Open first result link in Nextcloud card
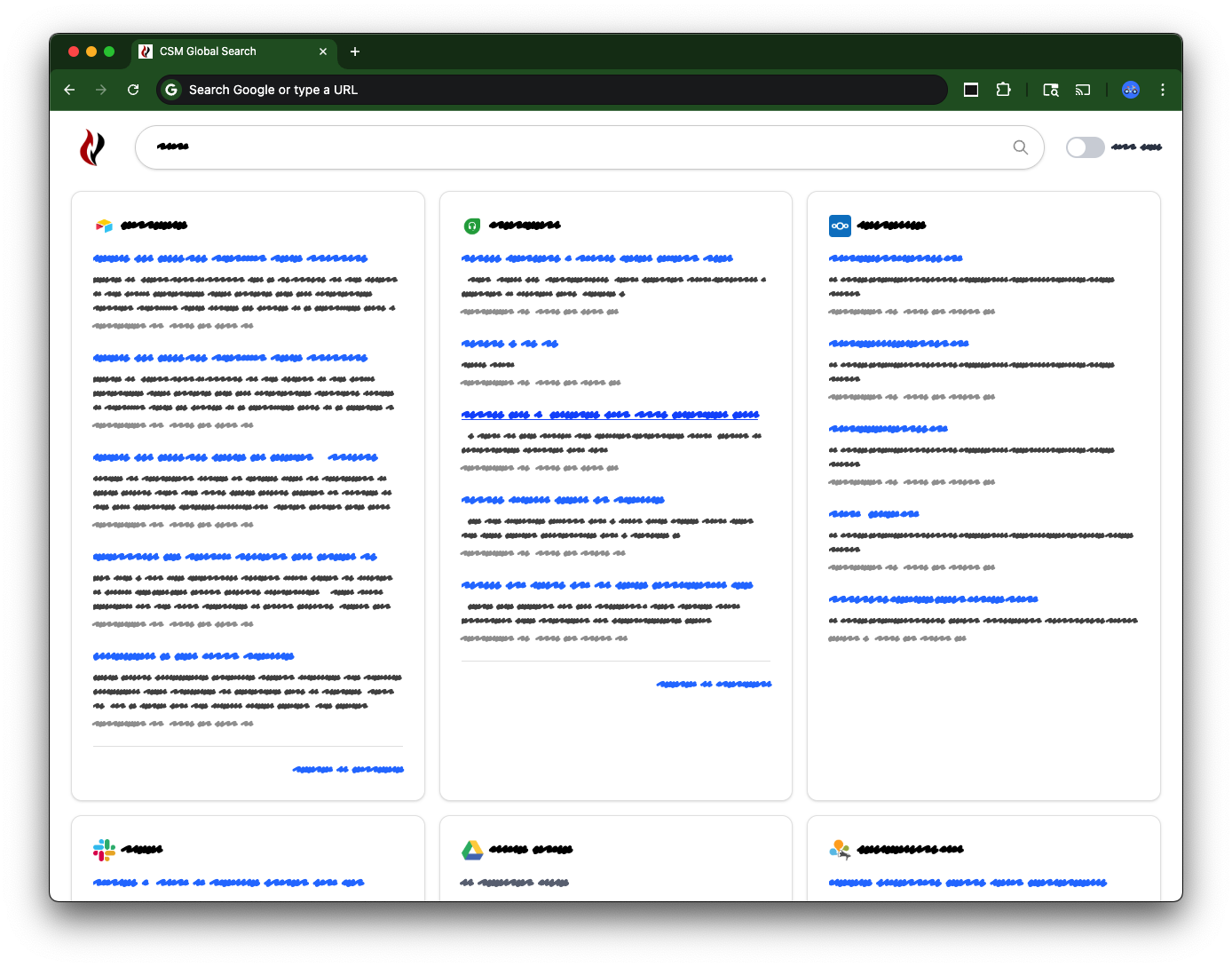The width and height of the screenshot is (1232, 967). pyautogui.click(x=895, y=258)
